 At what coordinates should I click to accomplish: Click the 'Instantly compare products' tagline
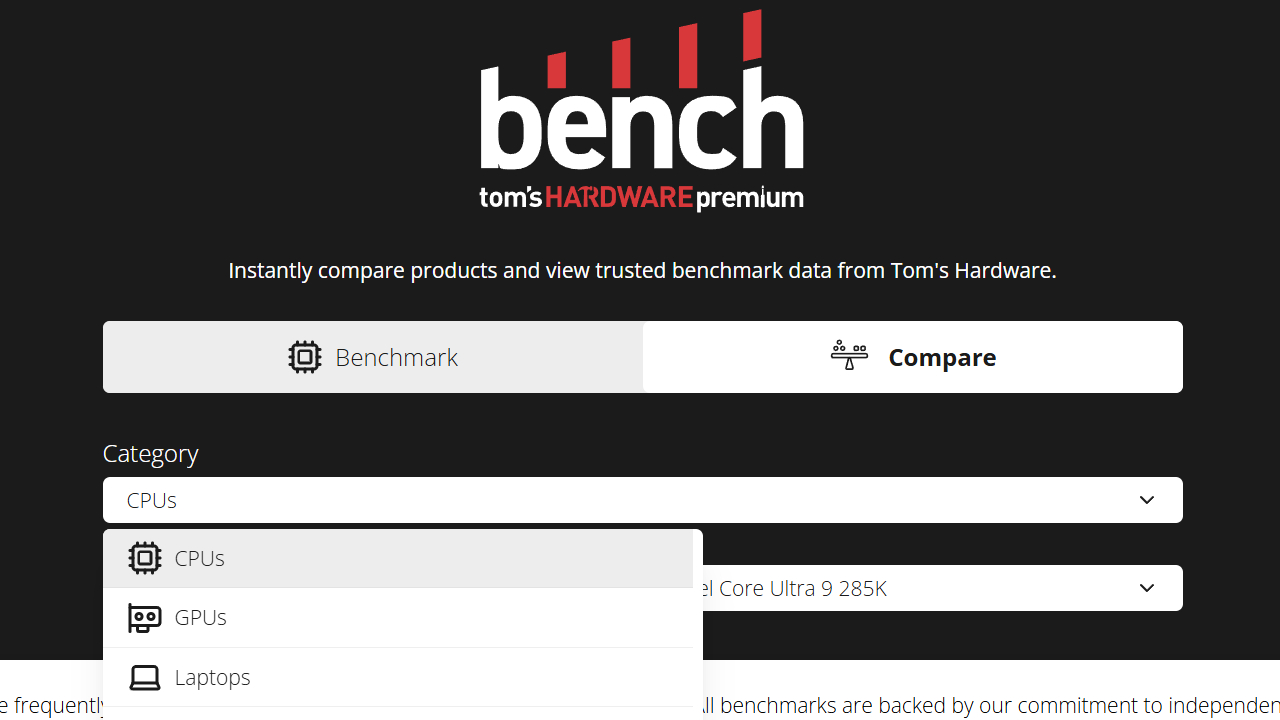point(642,270)
